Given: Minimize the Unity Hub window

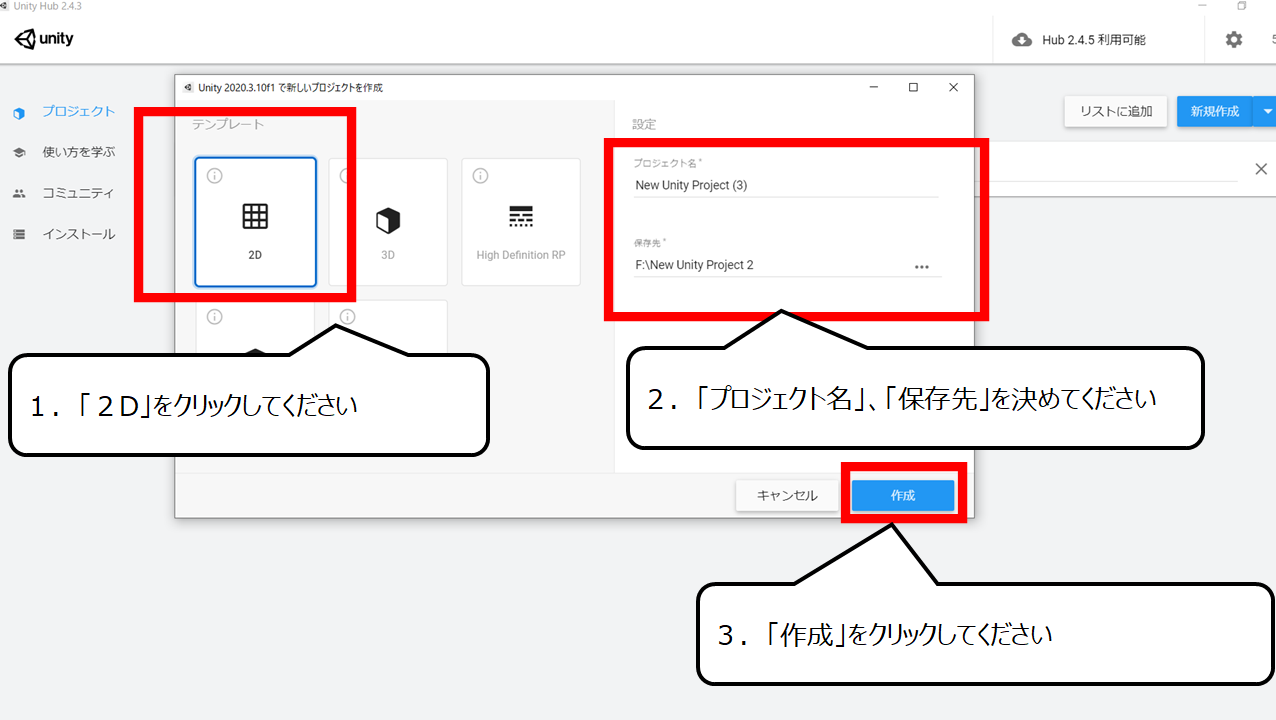Looking at the screenshot, I should (x=1202, y=6).
